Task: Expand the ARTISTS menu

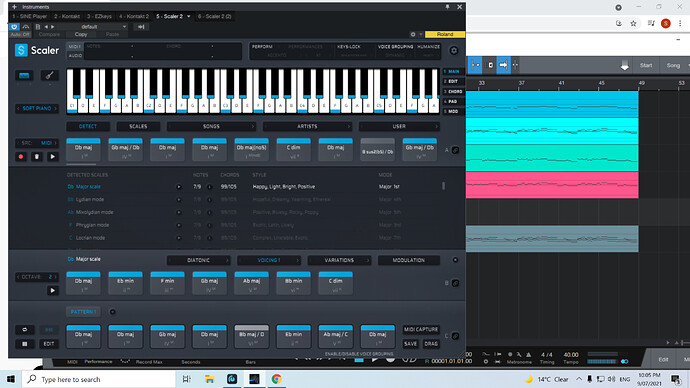Action: (307, 126)
